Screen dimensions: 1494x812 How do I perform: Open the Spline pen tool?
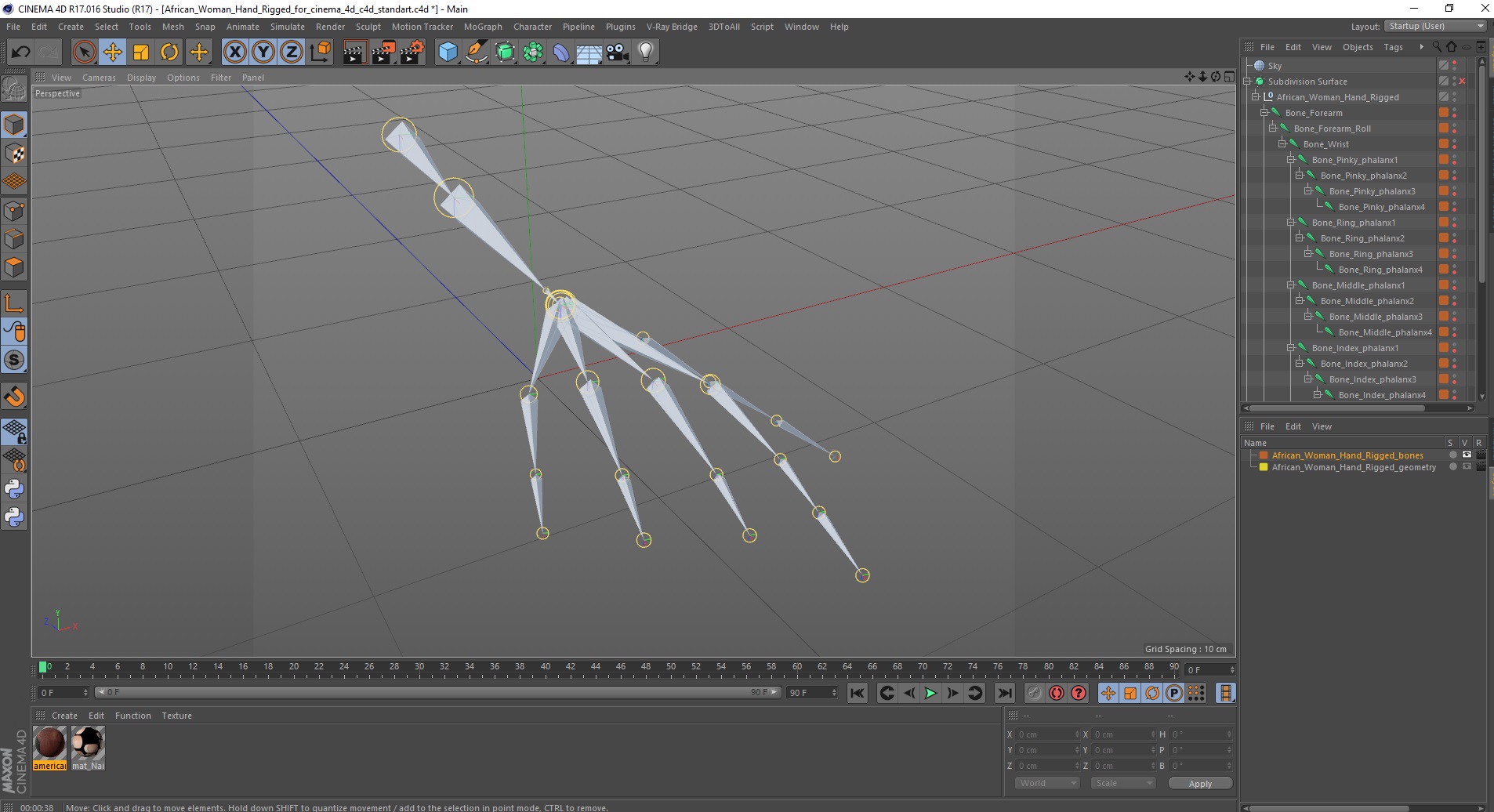(476, 52)
